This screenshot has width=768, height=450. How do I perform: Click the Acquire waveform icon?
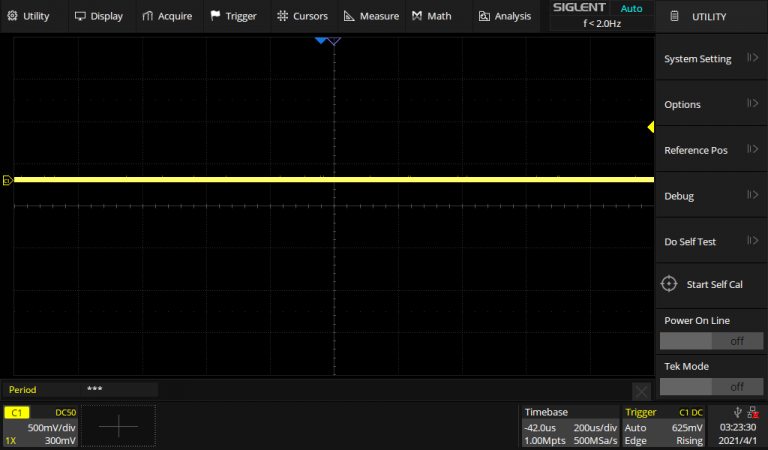pos(148,16)
